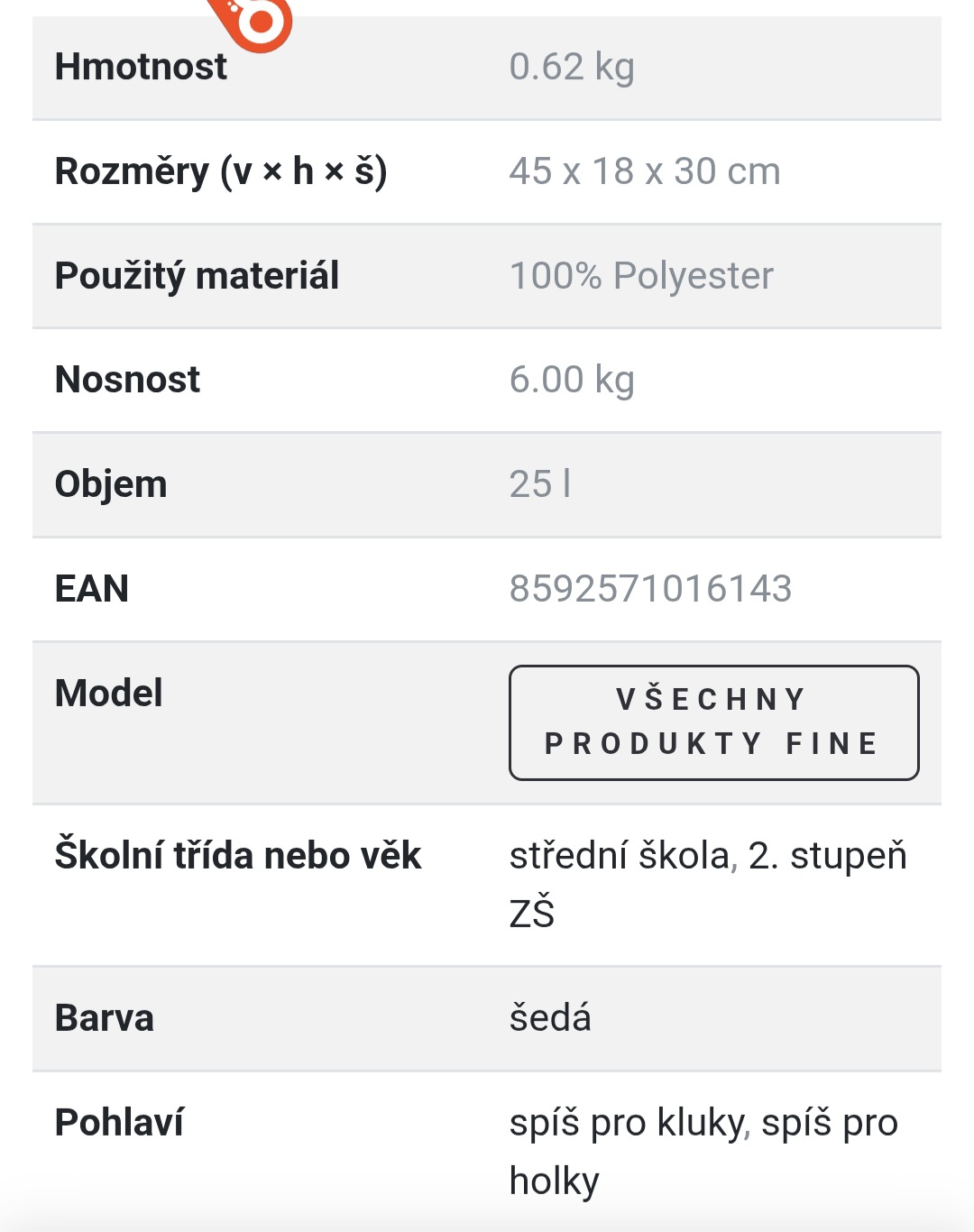Select the 6.00 kg load value

pos(572,380)
